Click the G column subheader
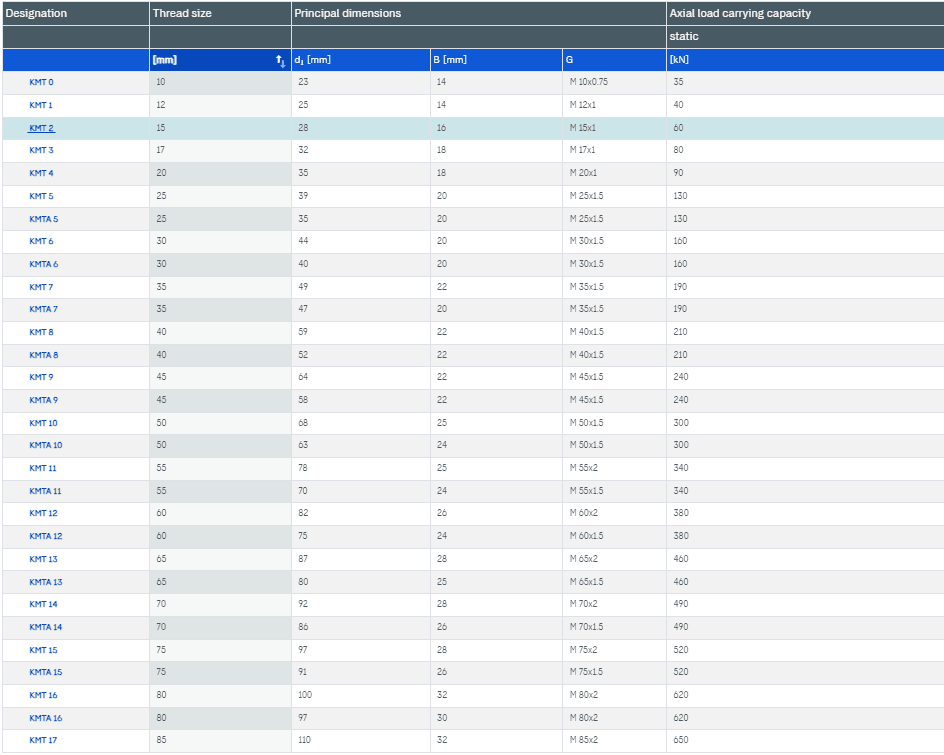The image size is (944, 755). pos(569,60)
